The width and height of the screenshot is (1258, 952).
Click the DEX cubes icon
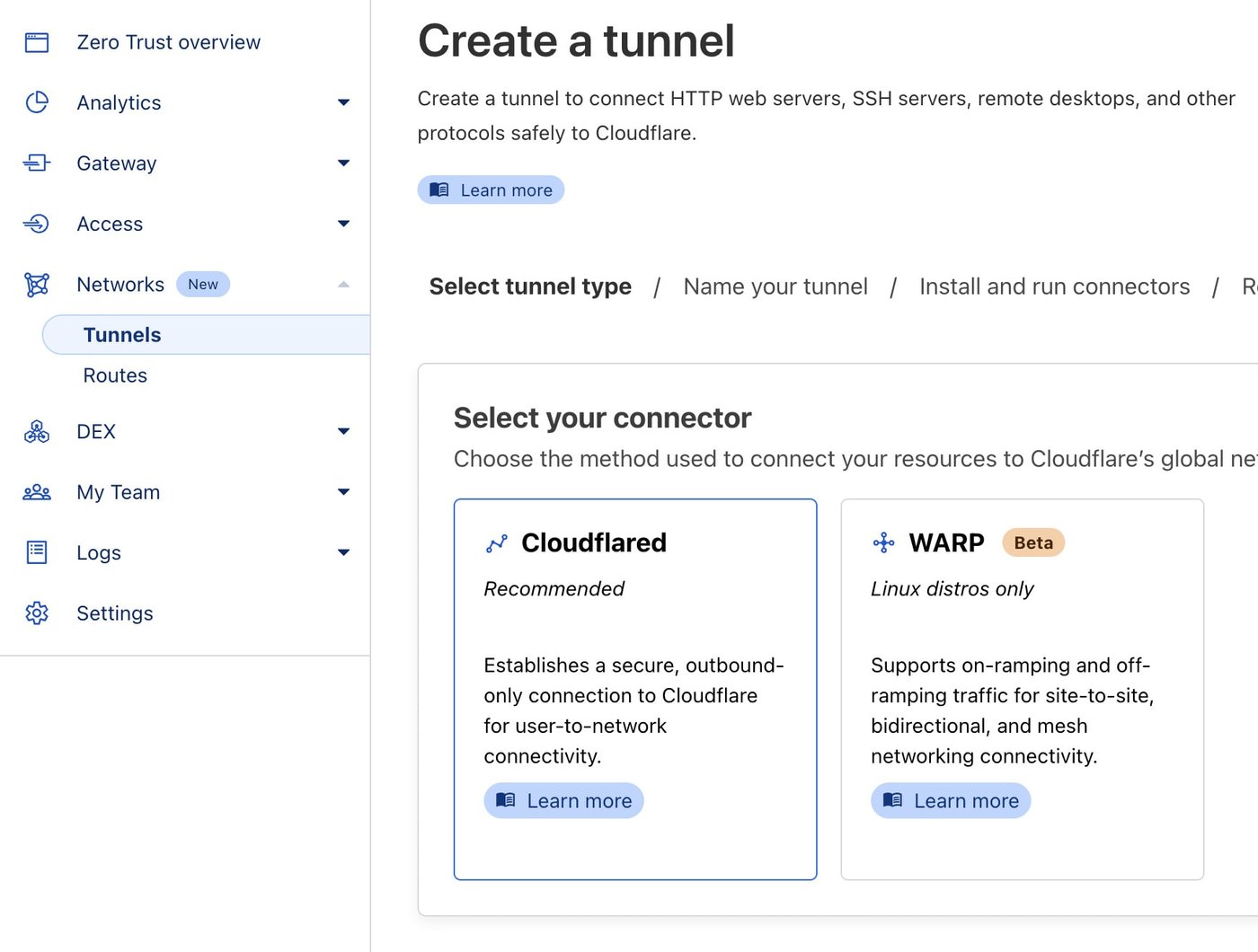coord(37,432)
